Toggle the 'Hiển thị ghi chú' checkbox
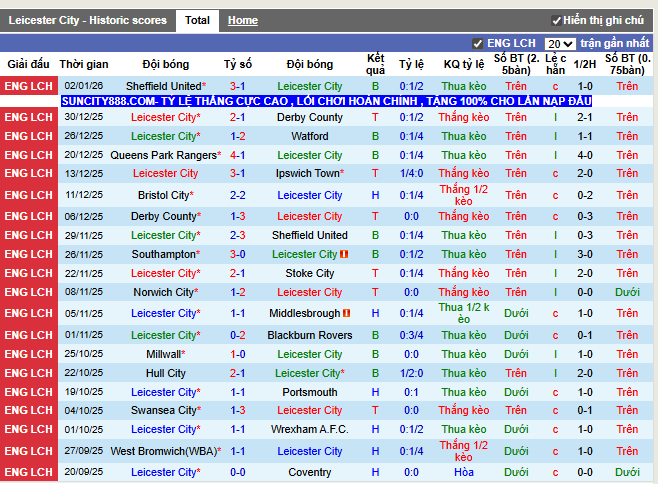Screen dimensions: 658x484 tap(556, 21)
